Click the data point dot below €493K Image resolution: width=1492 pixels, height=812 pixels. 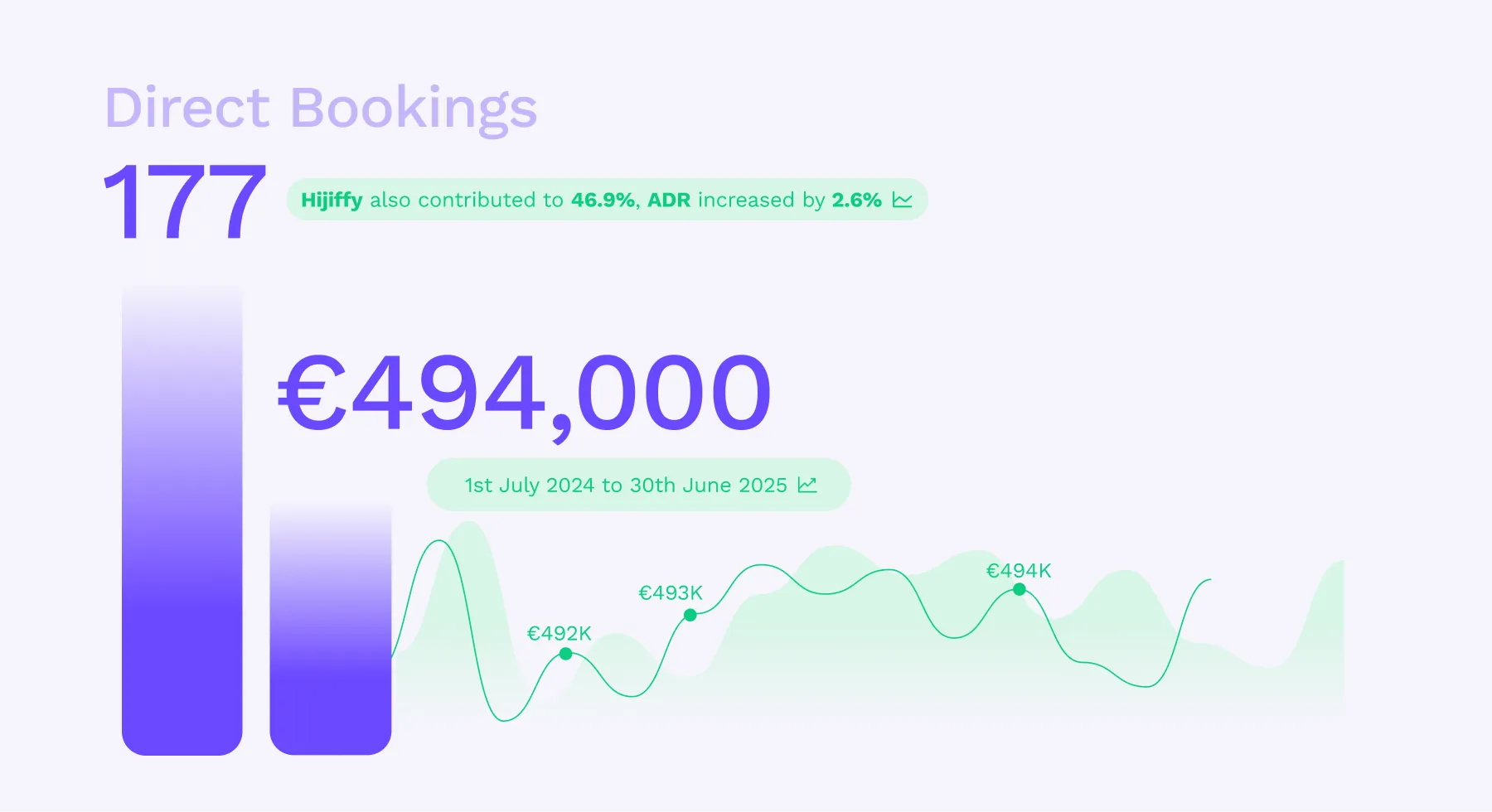point(690,615)
